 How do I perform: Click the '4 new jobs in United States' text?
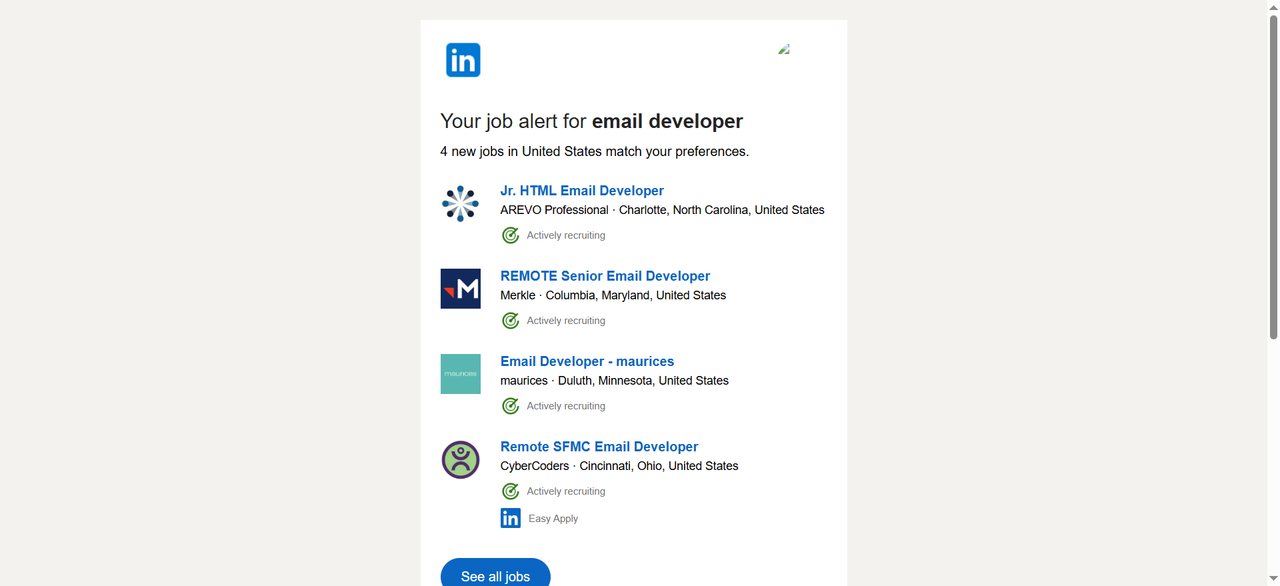594,152
